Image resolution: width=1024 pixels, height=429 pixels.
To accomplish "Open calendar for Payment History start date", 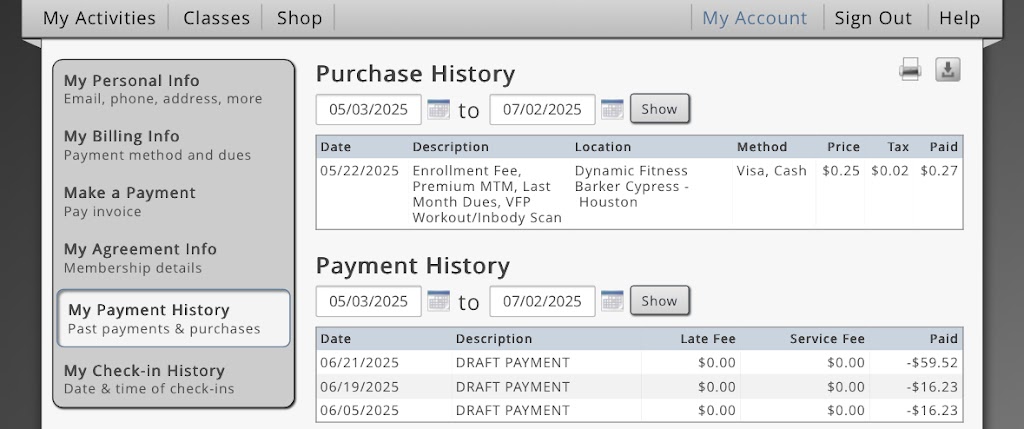I will point(438,301).
